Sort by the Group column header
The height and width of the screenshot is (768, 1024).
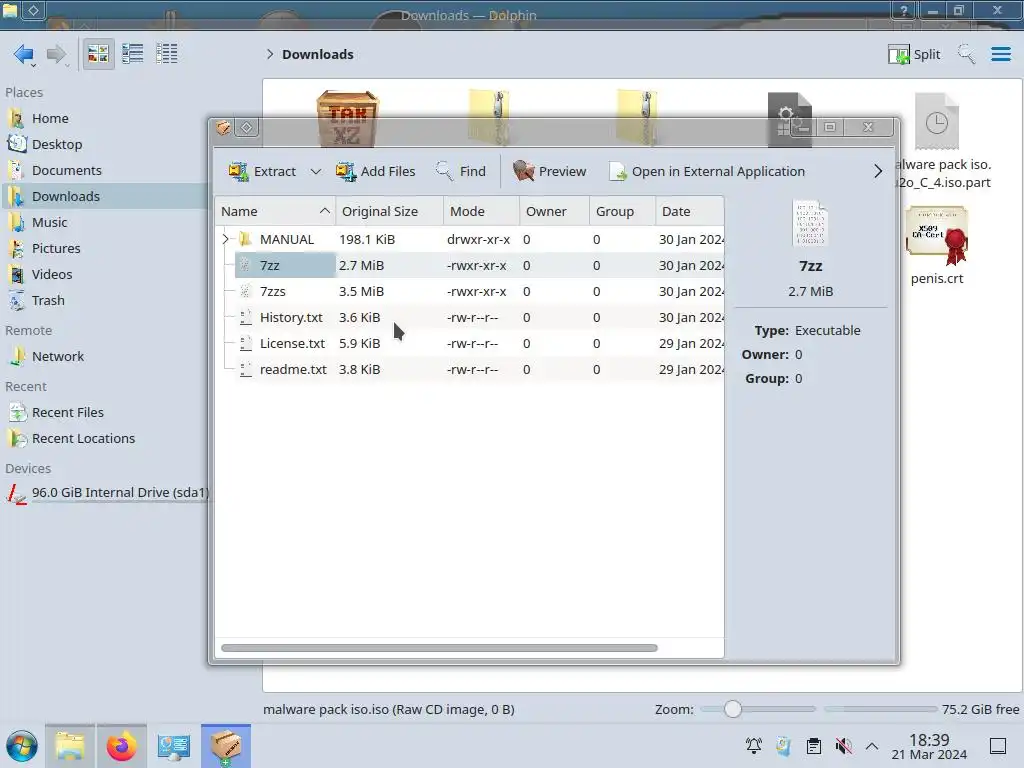[622, 211]
